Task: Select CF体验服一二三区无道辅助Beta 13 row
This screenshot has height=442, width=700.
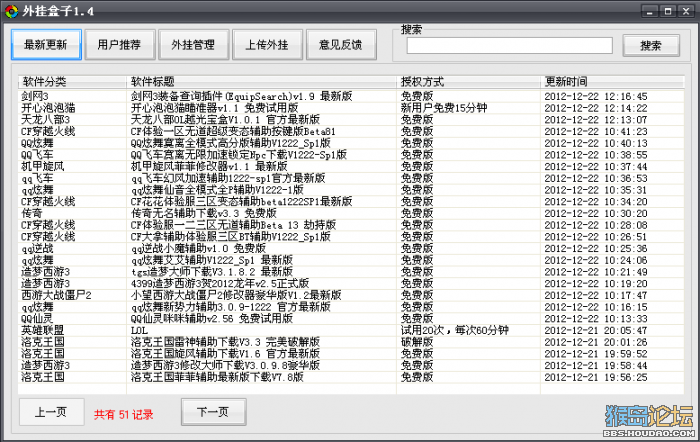Action: click(x=351, y=225)
